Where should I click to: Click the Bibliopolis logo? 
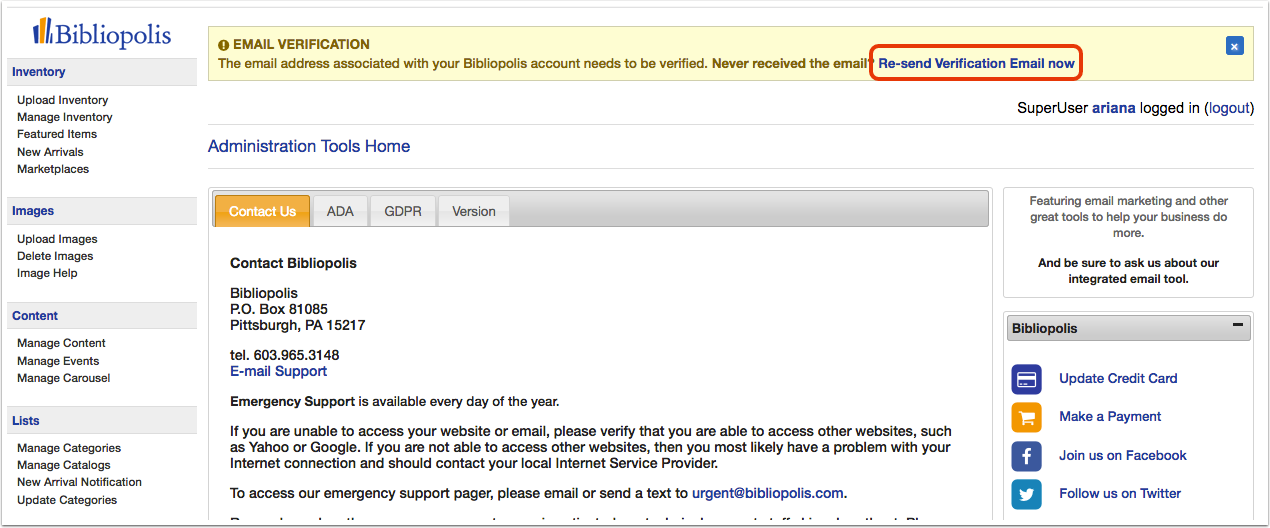[102, 32]
